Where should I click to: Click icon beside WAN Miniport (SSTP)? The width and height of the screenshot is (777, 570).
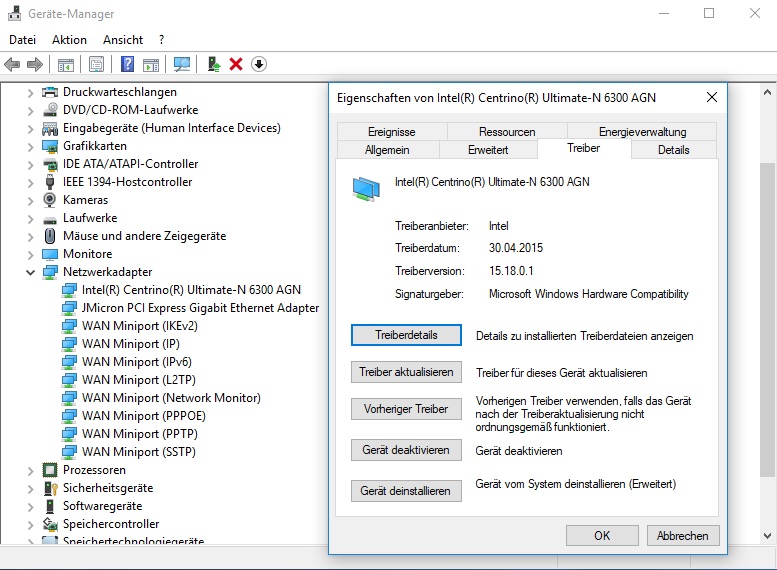pyautogui.click(x=69, y=452)
